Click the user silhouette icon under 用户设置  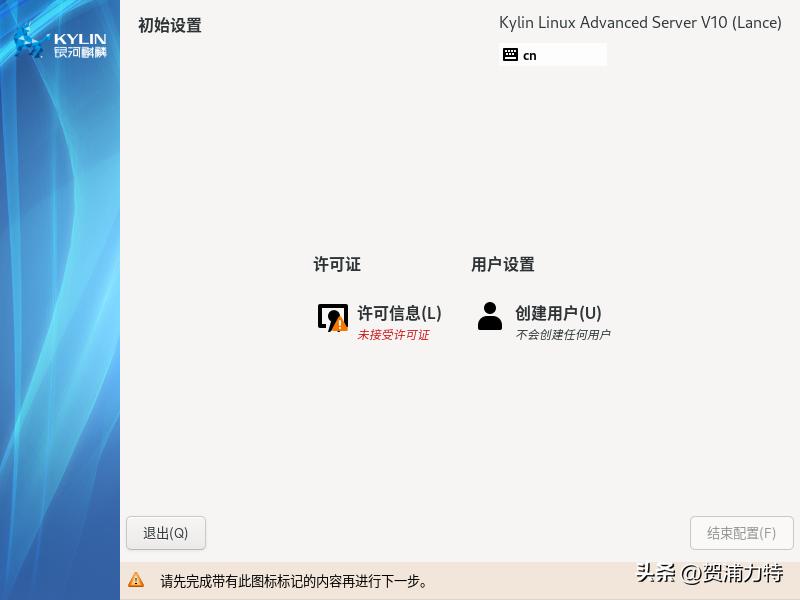(489, 317)
